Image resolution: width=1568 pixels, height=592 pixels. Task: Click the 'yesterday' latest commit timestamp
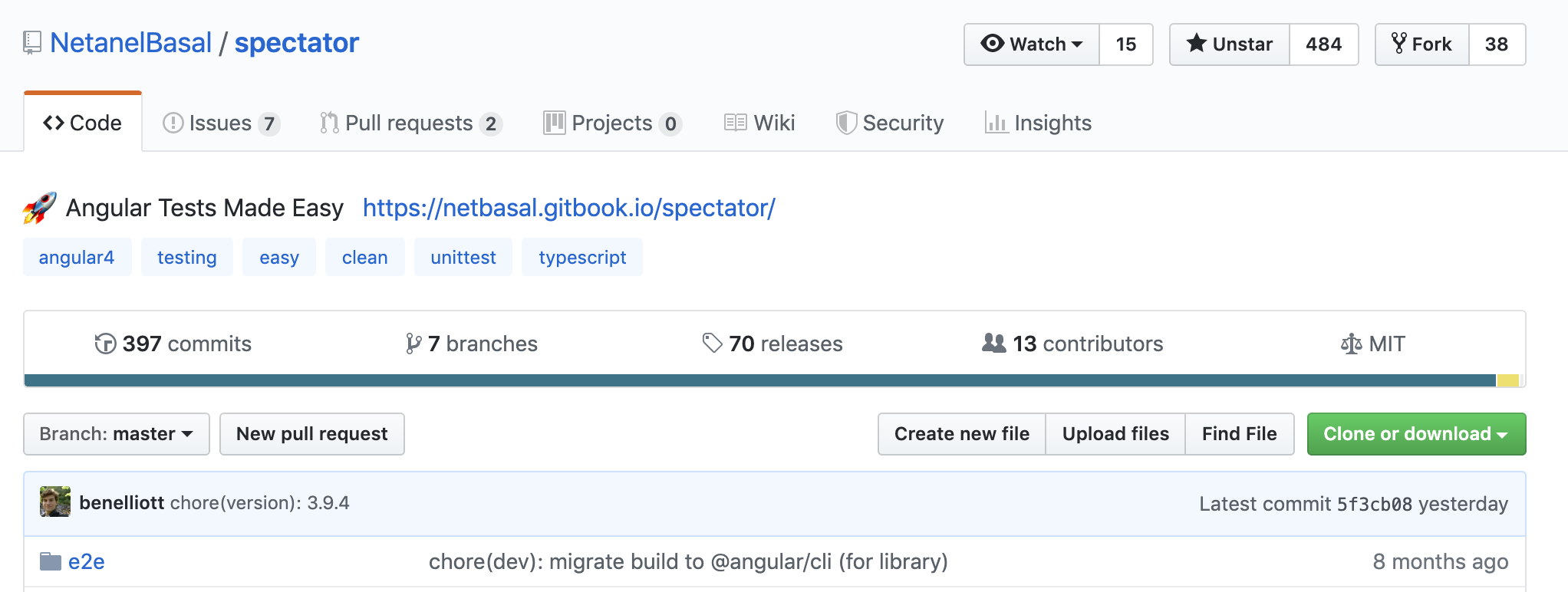(x=1464, y=504)
